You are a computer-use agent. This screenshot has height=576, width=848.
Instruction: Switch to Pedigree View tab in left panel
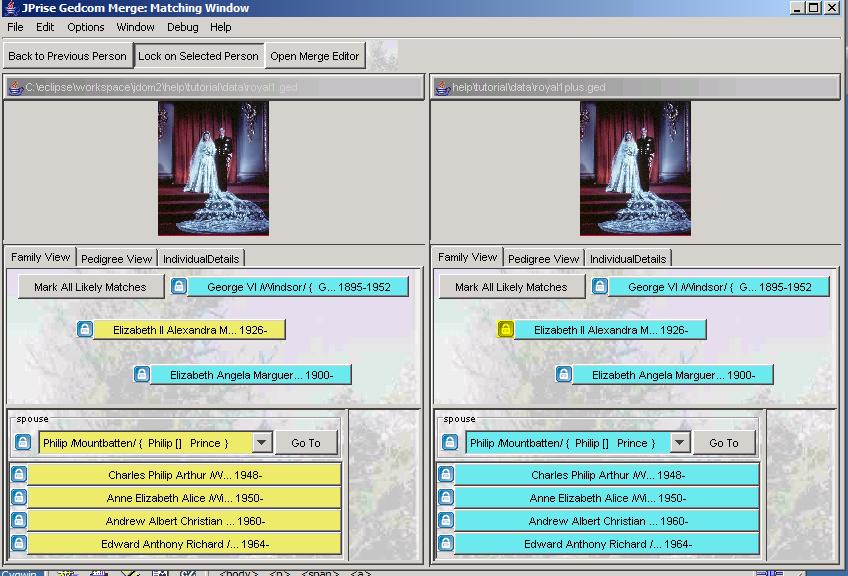117,259
